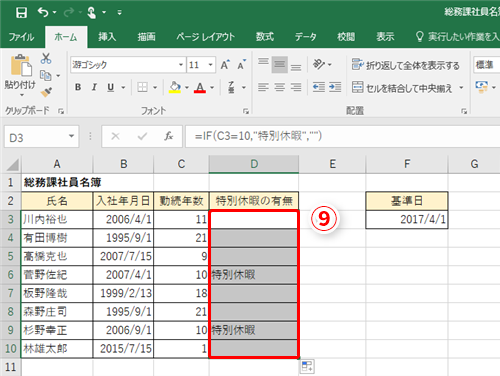Open the fill color dropdown arrow
Image resolution: width=500 pixels, height=376 pixels.
[187, 88]
